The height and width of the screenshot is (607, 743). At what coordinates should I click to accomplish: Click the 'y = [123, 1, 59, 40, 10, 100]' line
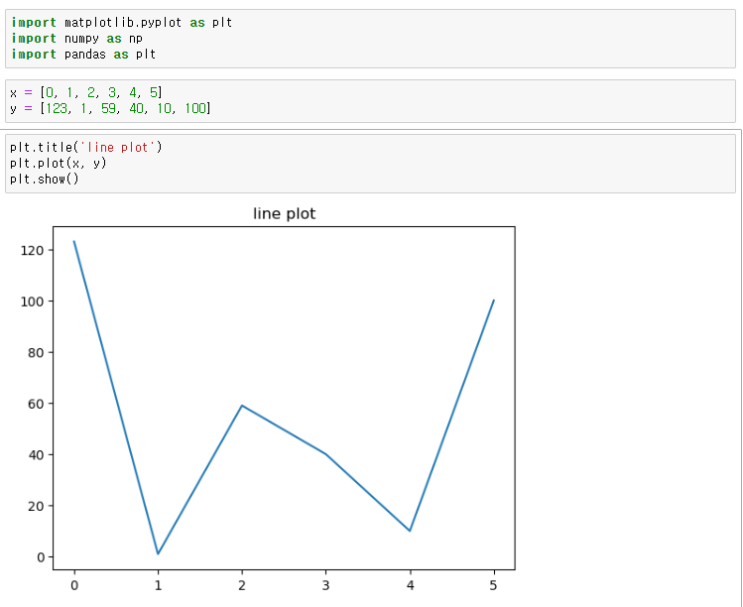(x=110, y=109)
